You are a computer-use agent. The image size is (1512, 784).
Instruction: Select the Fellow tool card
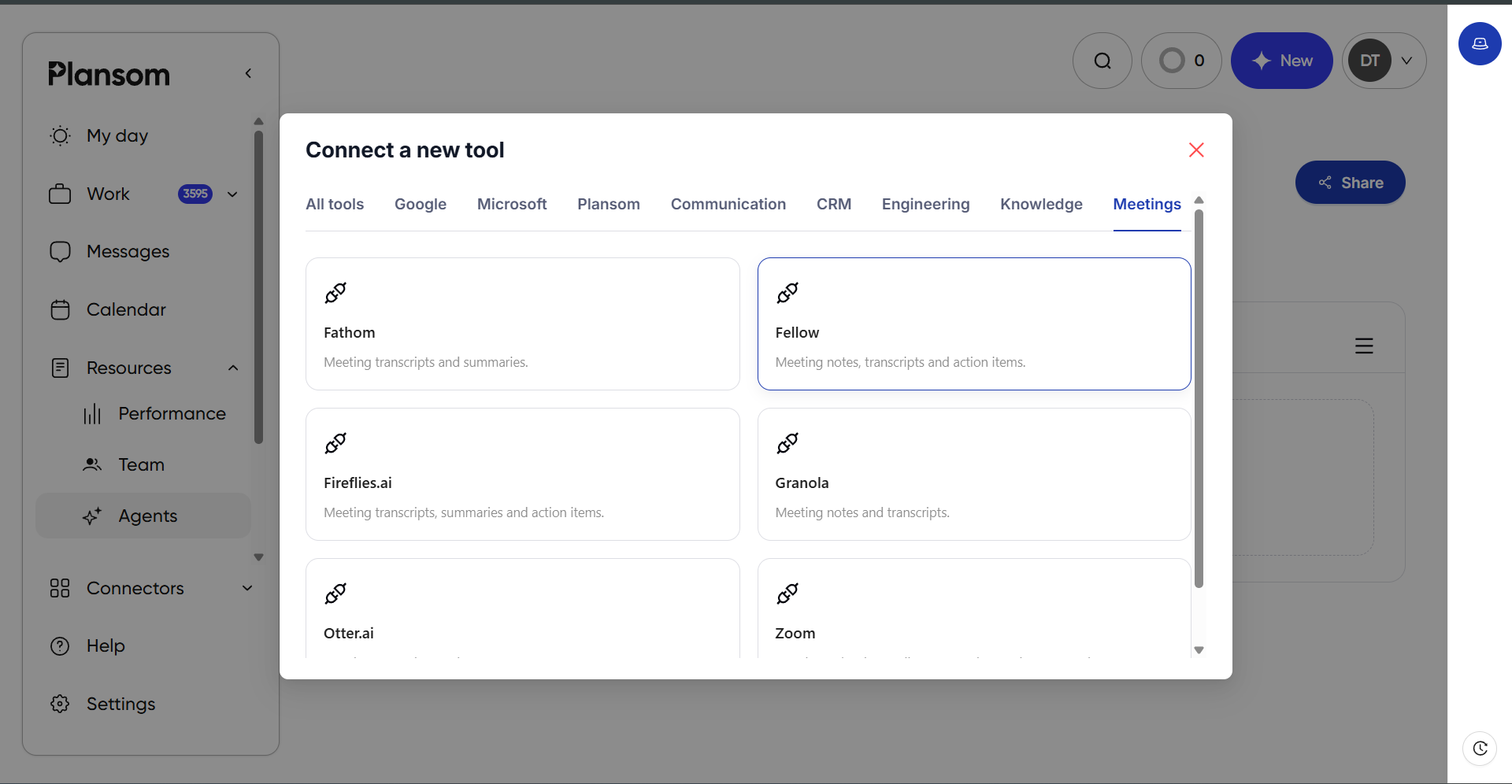(974, 324)
